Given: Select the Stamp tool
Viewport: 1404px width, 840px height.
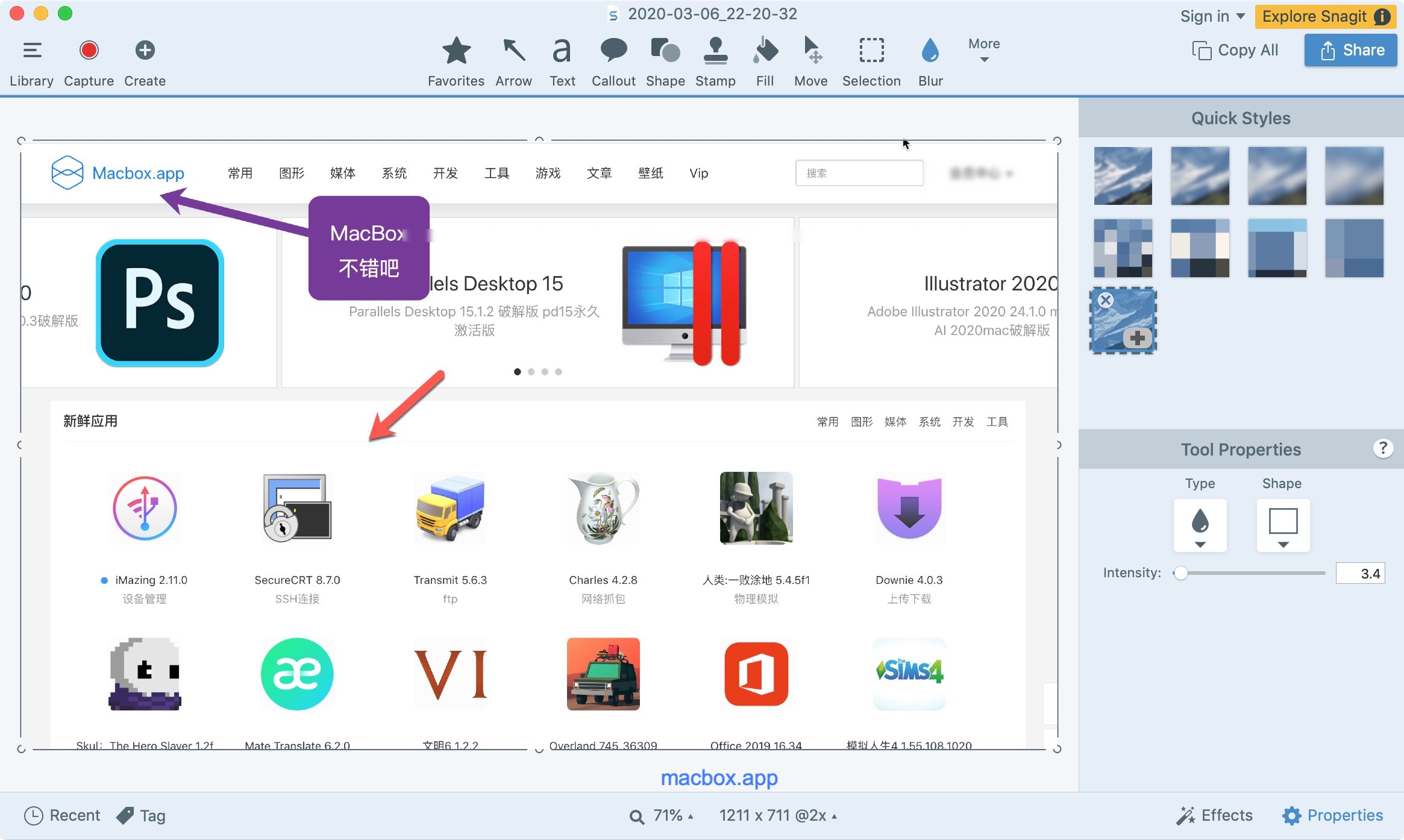Looking at the screenshot, I should click(x=715, y=61).
